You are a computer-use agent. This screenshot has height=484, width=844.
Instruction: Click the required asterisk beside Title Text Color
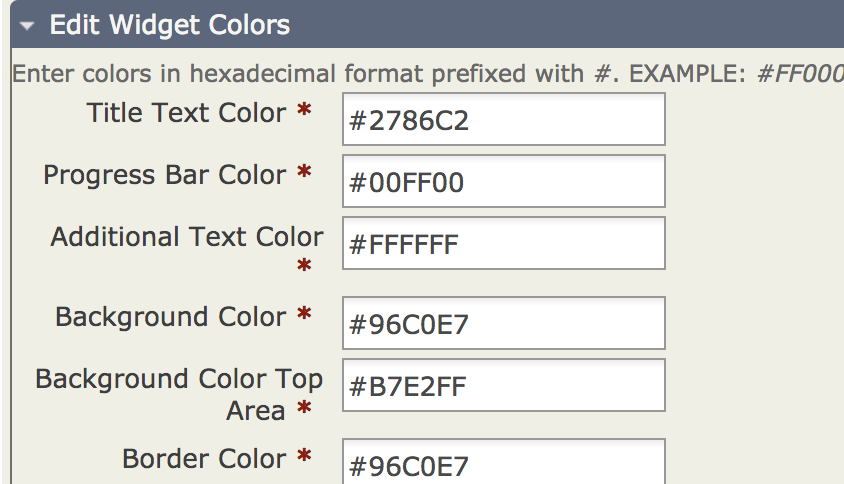click(x=304, y=114)
